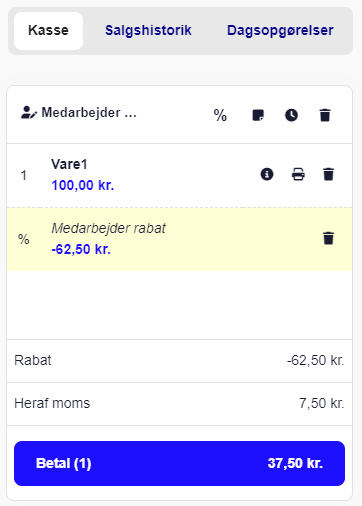Click the employee user-edit icon

click(29, 113)
